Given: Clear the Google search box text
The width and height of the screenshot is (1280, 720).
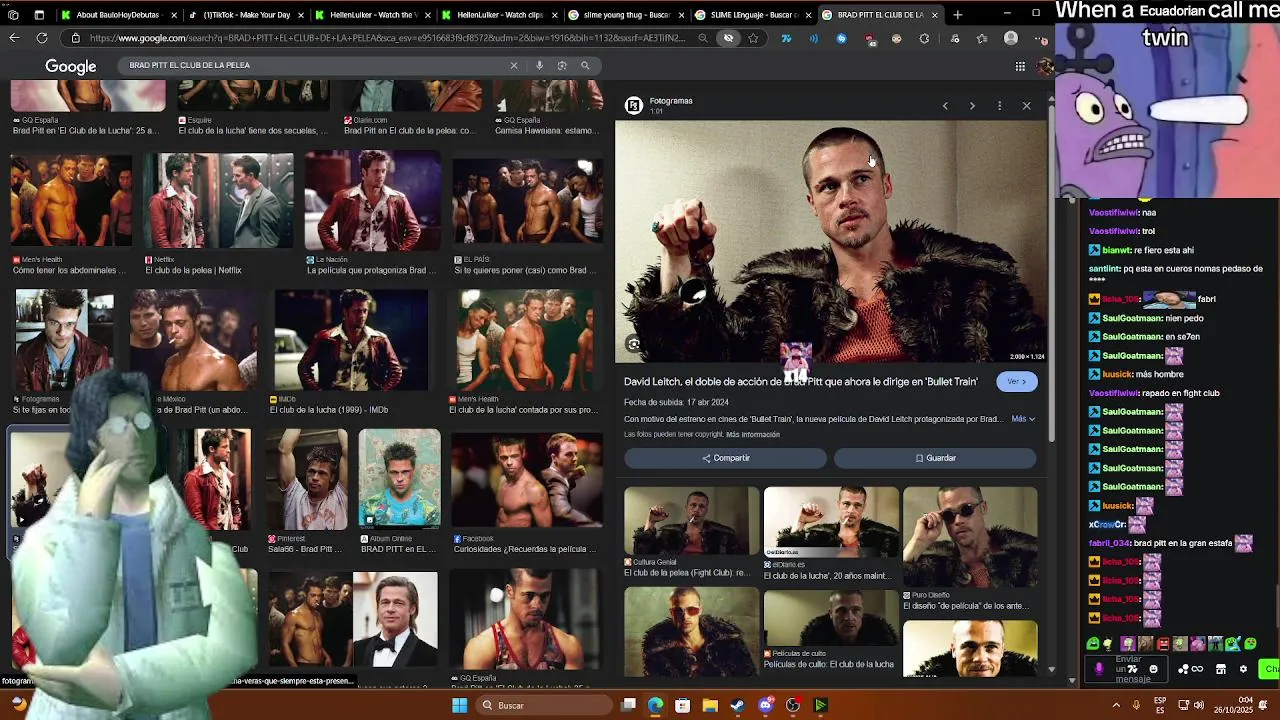Looking at the screenshot, I should tap(514, 66).
